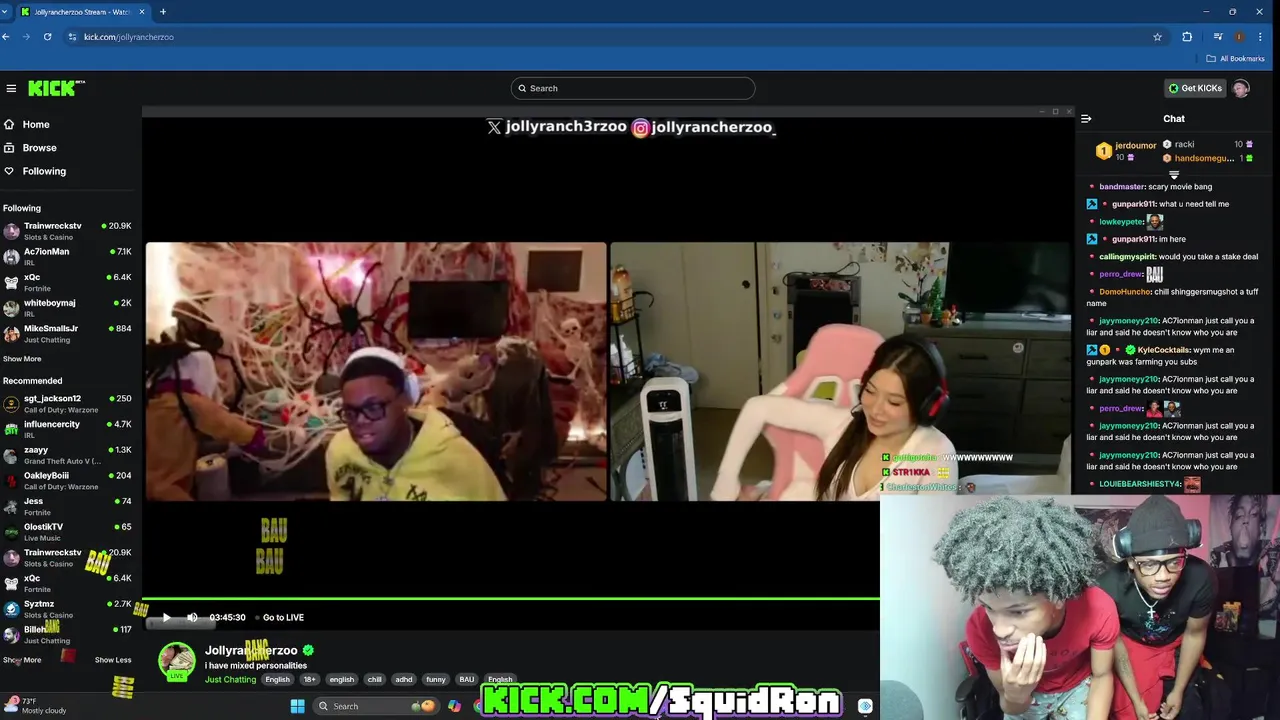Click the taskbar Search box
Image resolution: width=1280 pixels, height=720 pixels.
point(375,706)
